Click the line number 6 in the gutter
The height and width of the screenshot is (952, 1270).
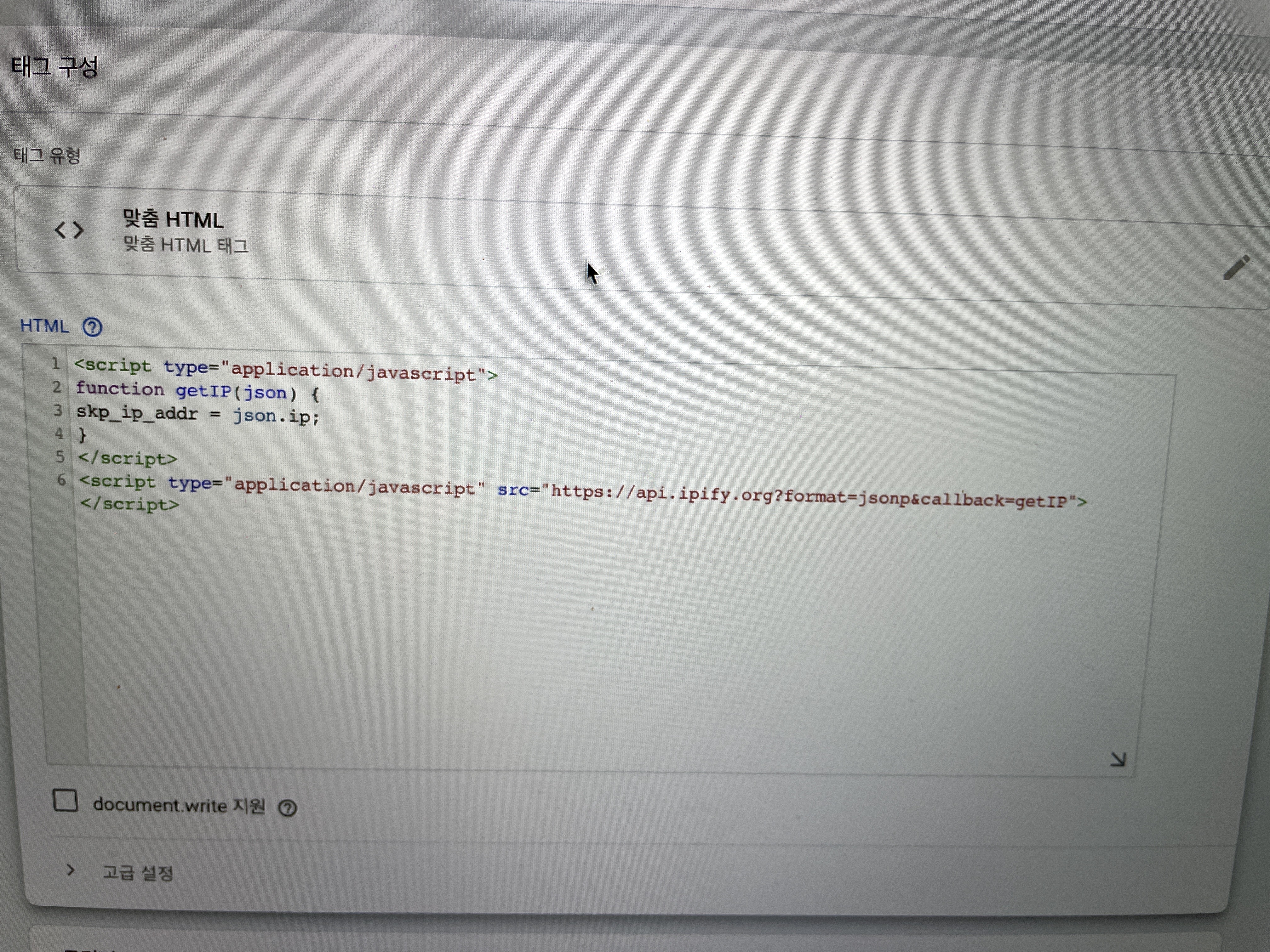(61, 480)
